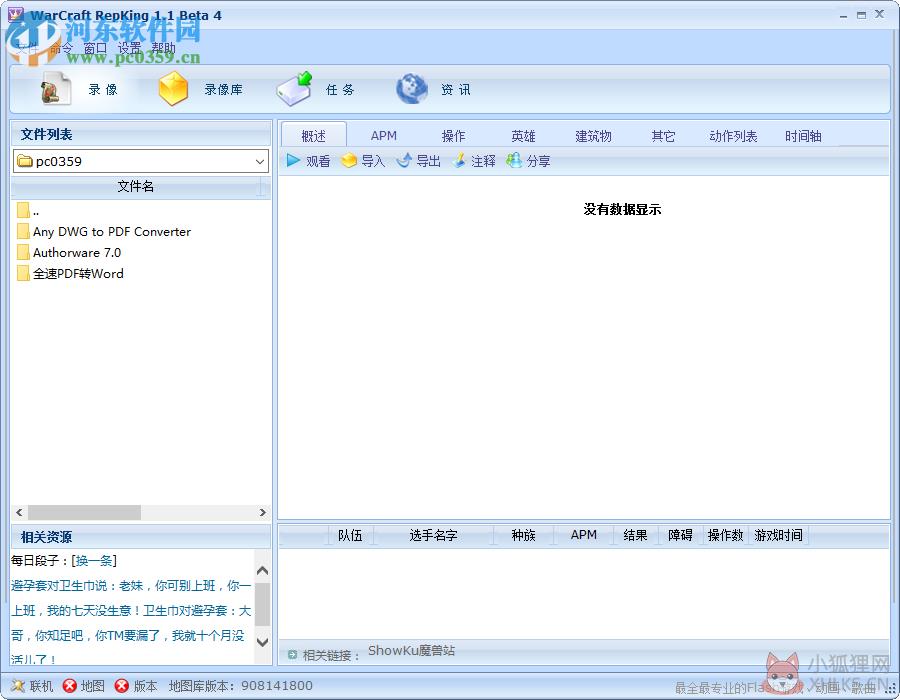Click the 文件名 column header
Viewport: 900px width, 700px height.
click(135, 186)
